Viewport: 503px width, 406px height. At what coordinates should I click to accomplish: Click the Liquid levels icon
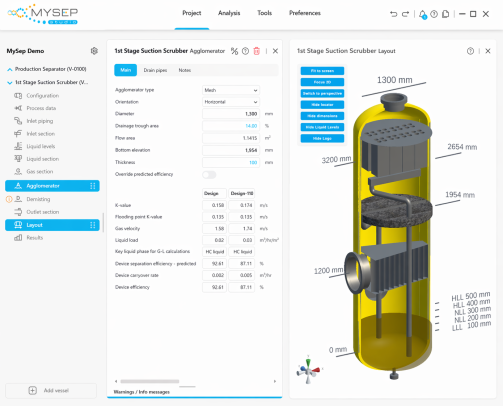point(18,146)
